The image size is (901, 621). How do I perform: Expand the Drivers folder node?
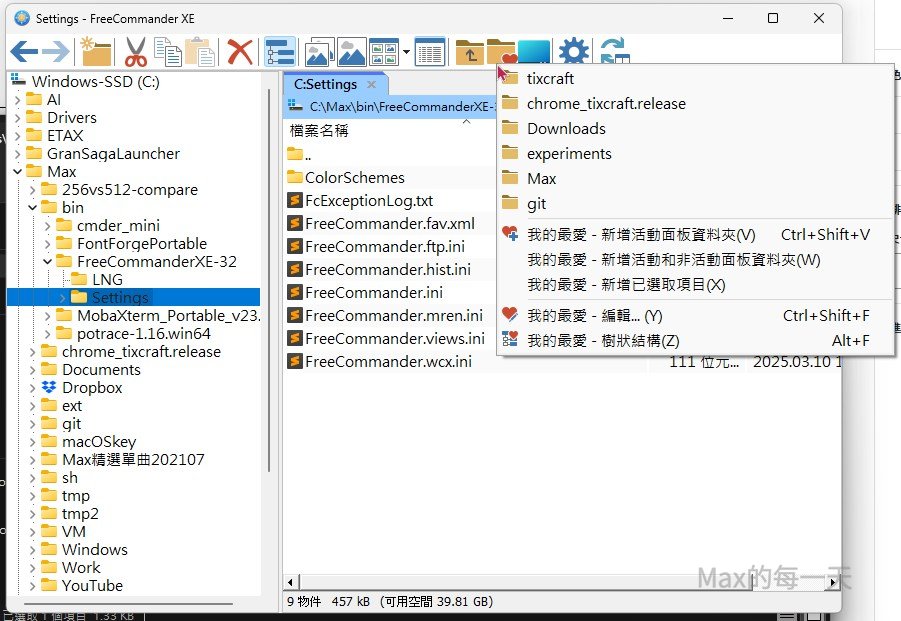click(x=17, y=118)
